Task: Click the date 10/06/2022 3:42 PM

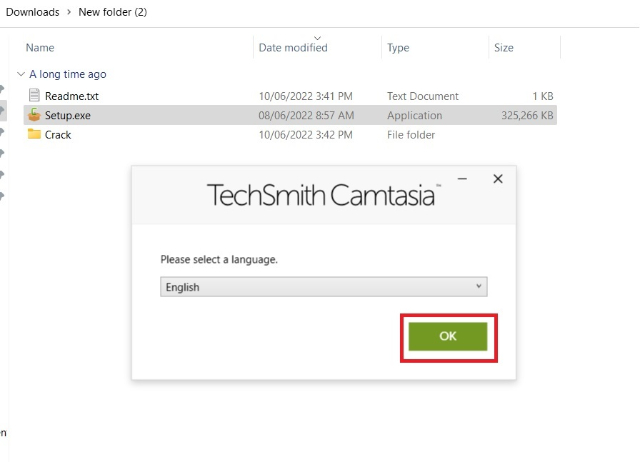Action: (x=305, y=135)
